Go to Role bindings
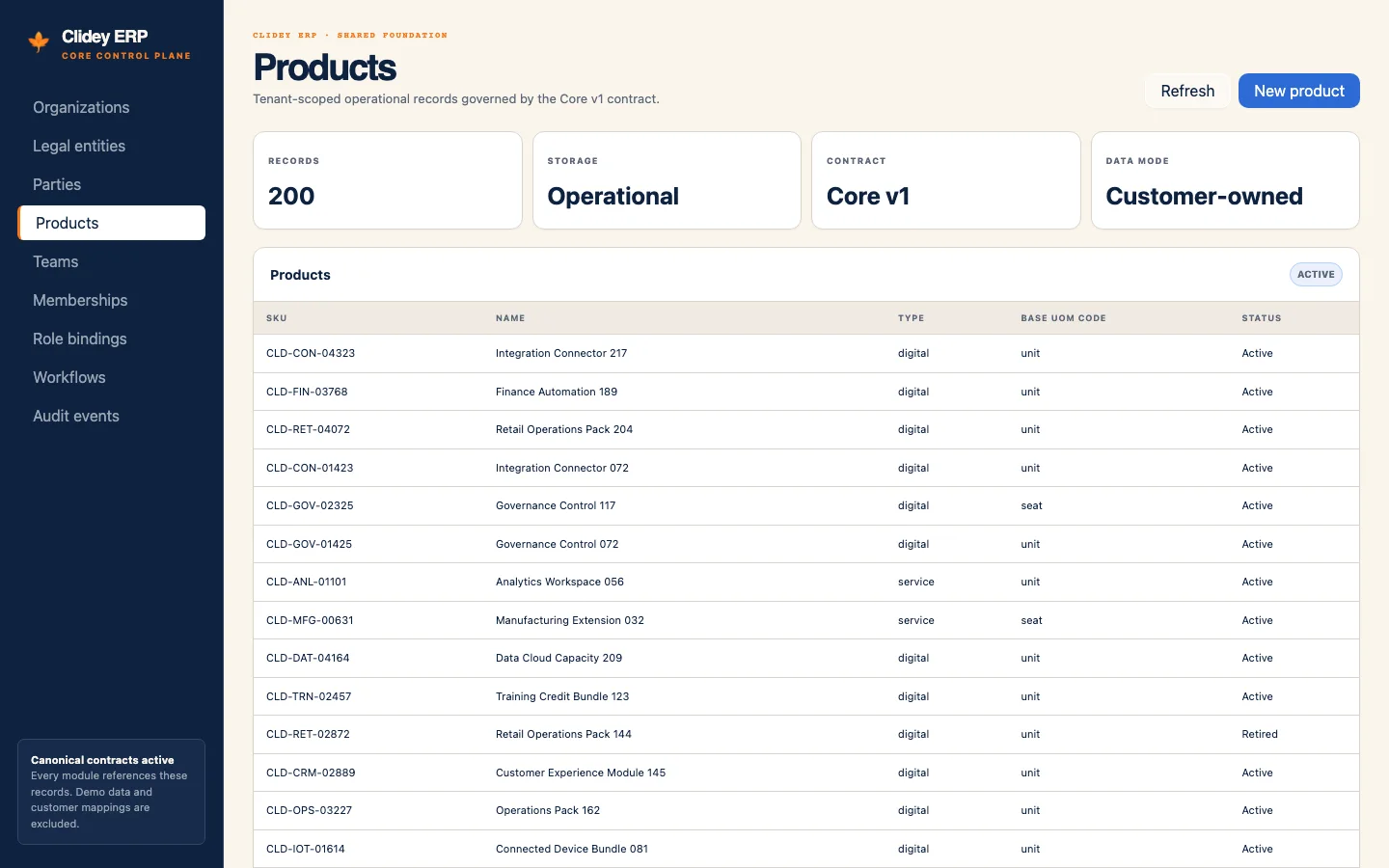Screen dimensions: 1389x868 tap(112, 339)
